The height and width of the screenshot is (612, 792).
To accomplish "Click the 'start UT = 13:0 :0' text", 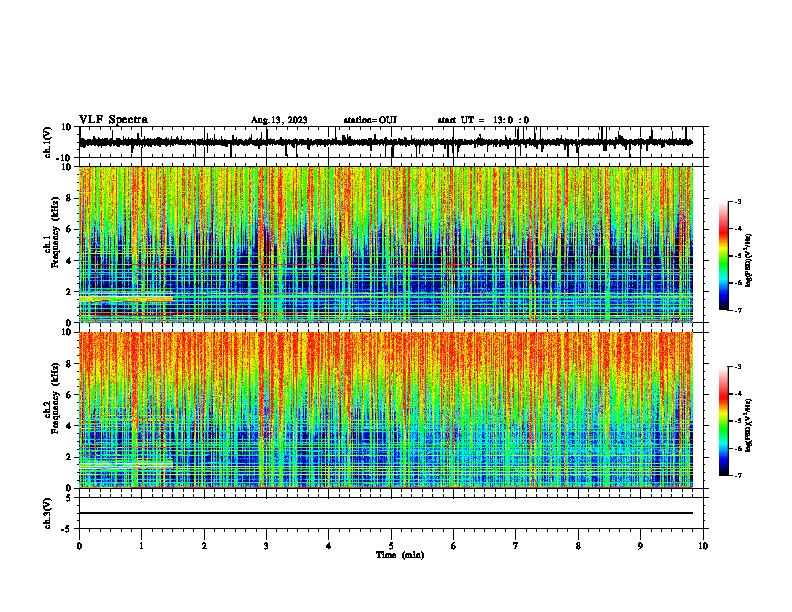I will [x=483, y=120].
